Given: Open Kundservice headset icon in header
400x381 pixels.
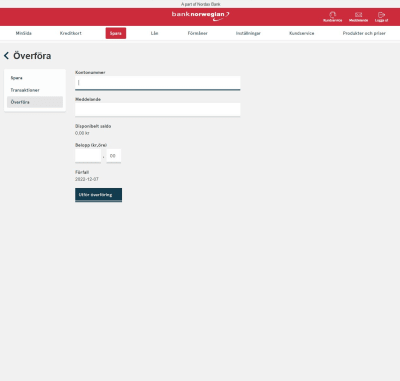Looking at the screenshot, I should point(332,17).
